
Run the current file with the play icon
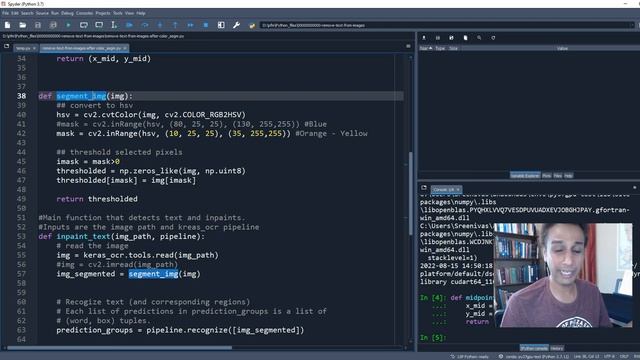[x=68, y=25]
